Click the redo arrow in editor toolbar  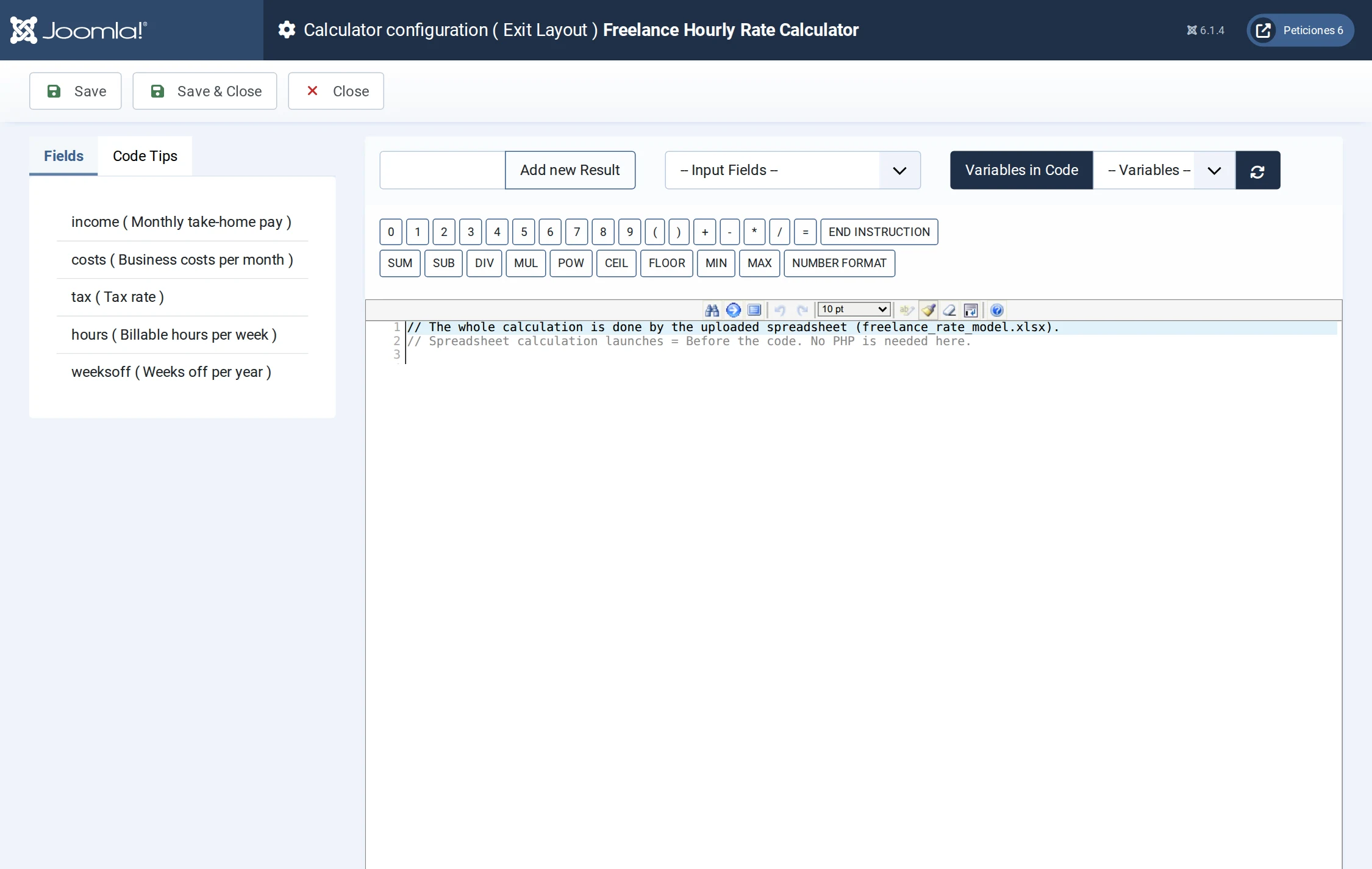coord(802,310)
